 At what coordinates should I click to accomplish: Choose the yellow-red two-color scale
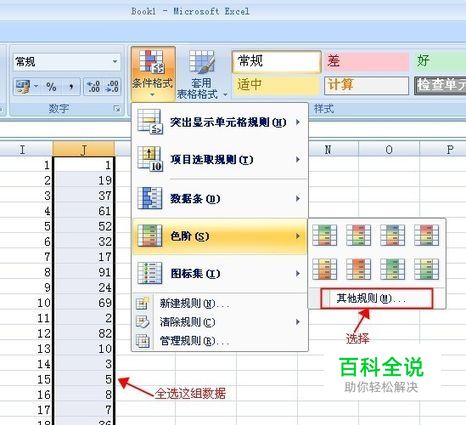tap(325, 269)
